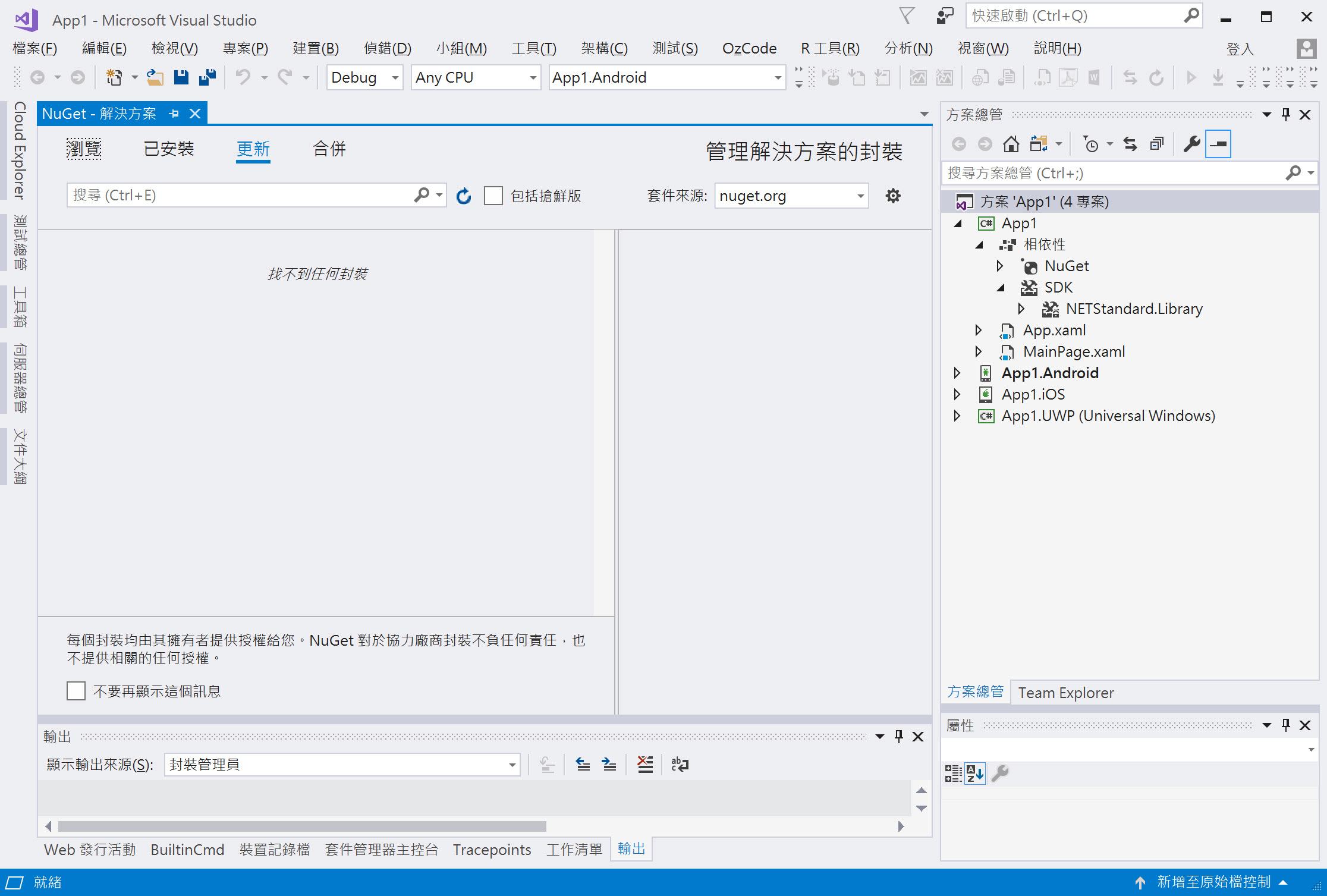Open the Cloud Explorer side tab
Viewport: 1327px width, 896px height.
[20, 150]
